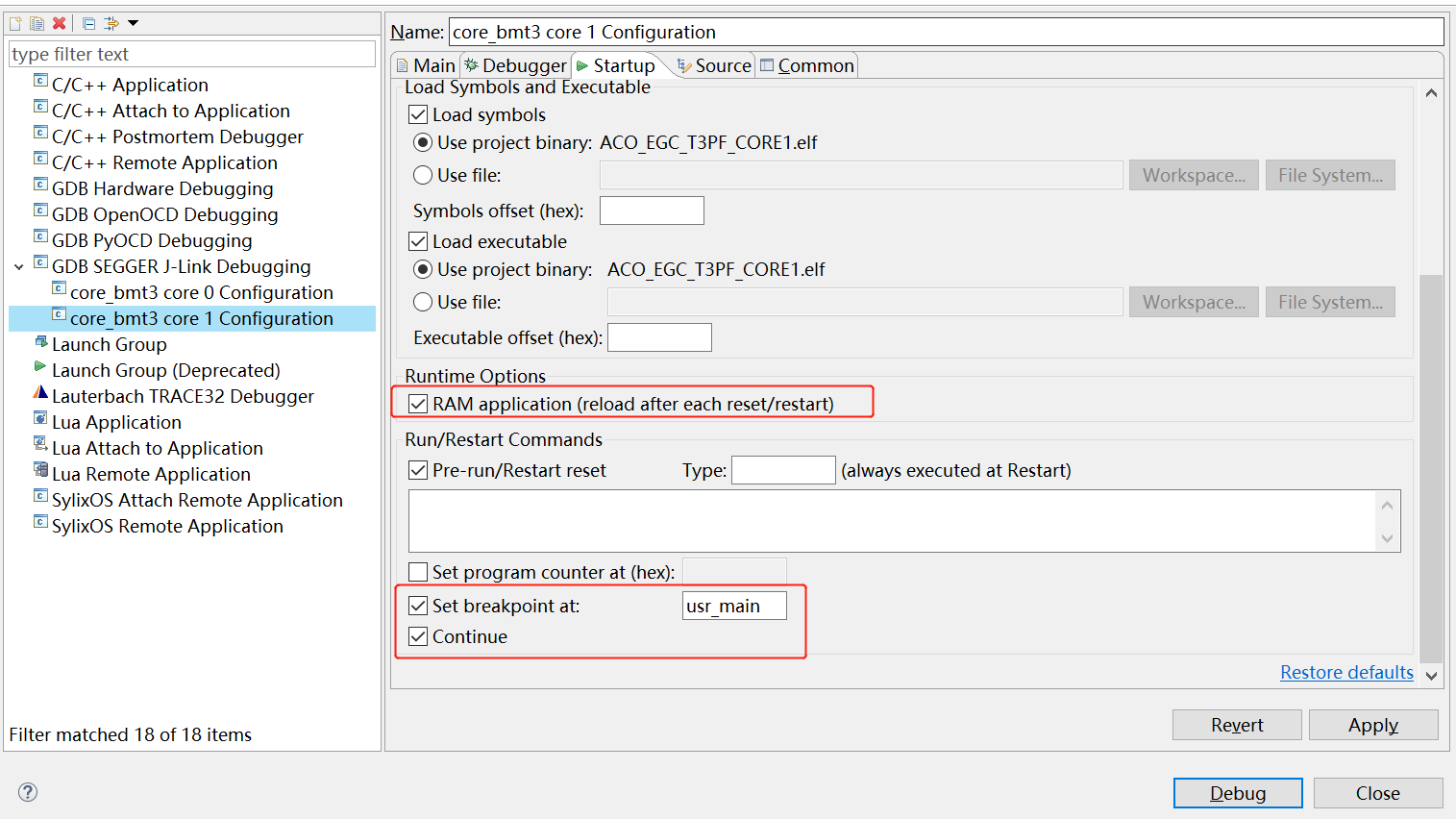Select the Launch Group icon
This screenshot has height=819, width=1456.
click(x=40, y=340)
